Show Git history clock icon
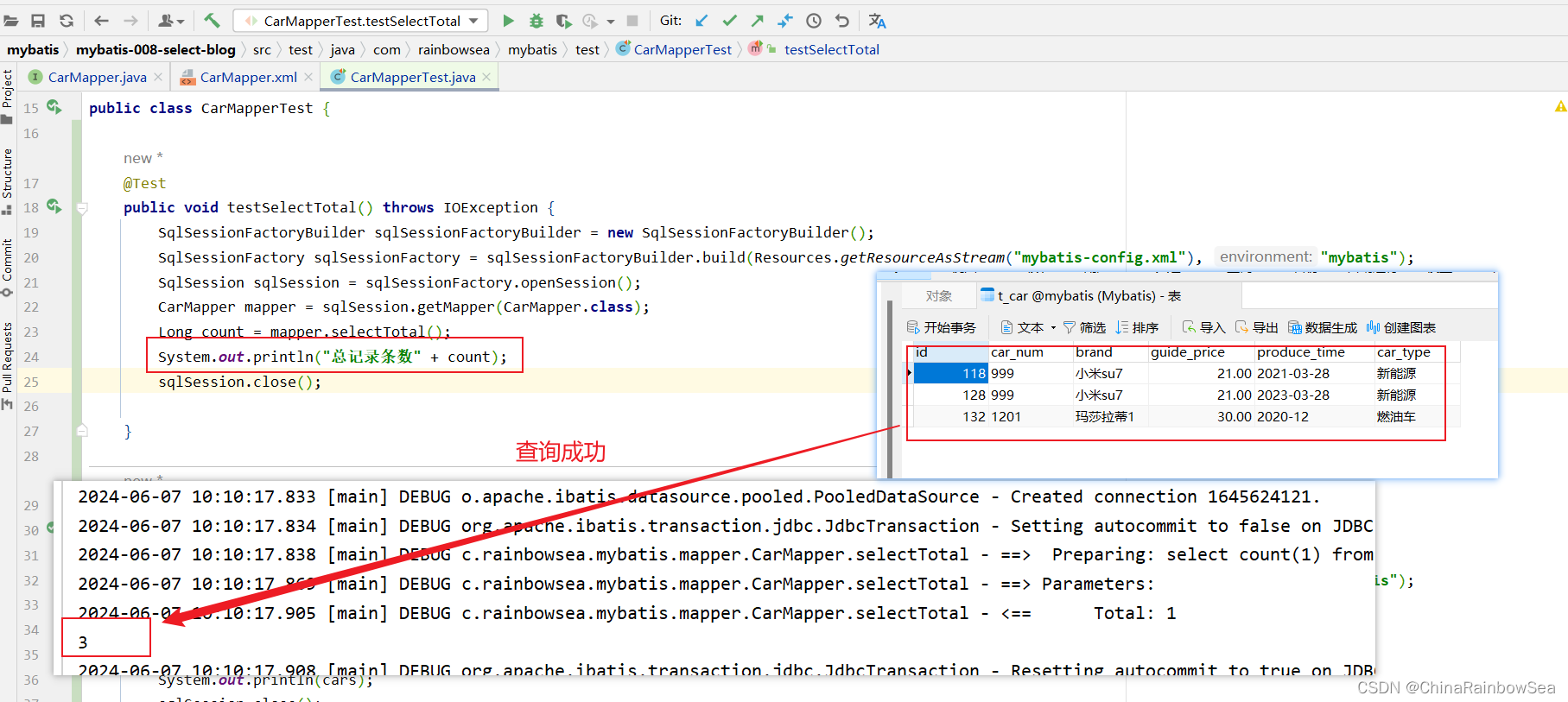 click(814, 21)
